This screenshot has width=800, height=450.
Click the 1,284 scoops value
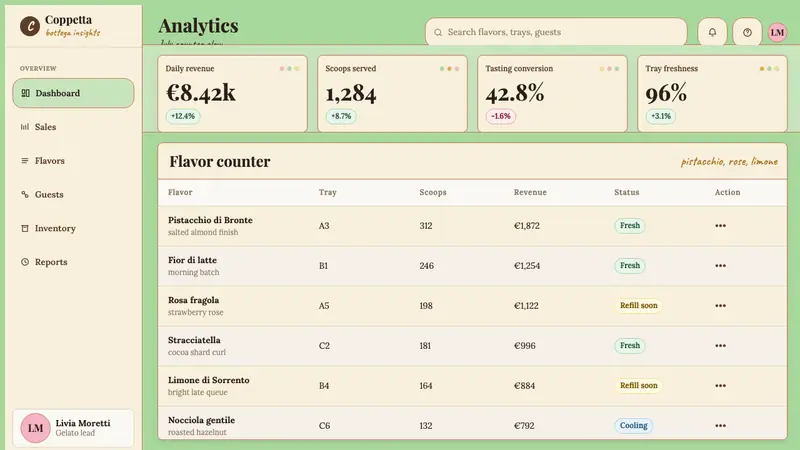(351, 93)
